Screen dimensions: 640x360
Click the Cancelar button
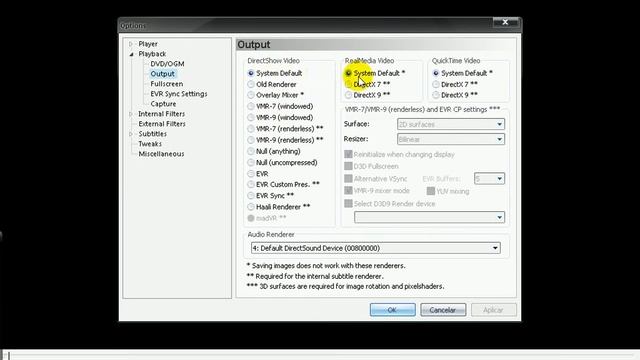443,310
